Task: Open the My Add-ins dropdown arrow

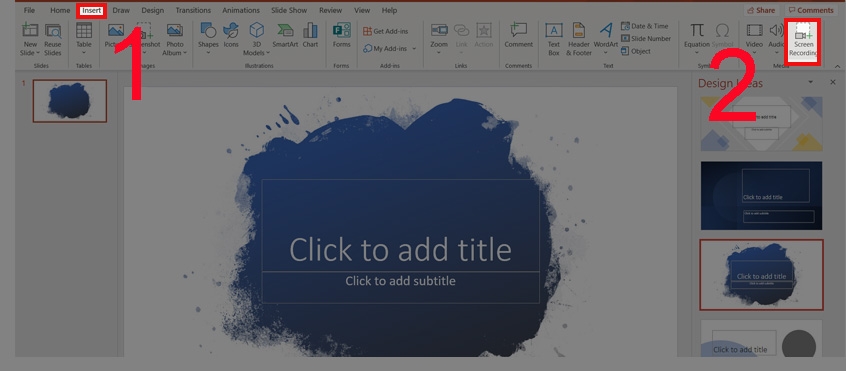Action: click(414, 49)
